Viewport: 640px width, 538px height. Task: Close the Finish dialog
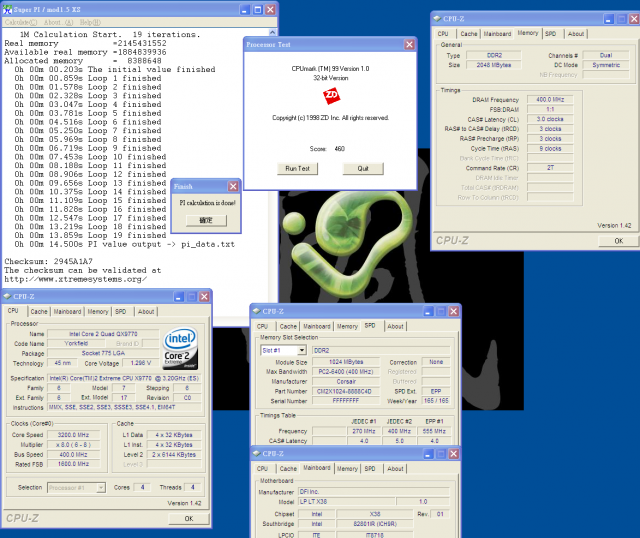(x=233, y=187)
